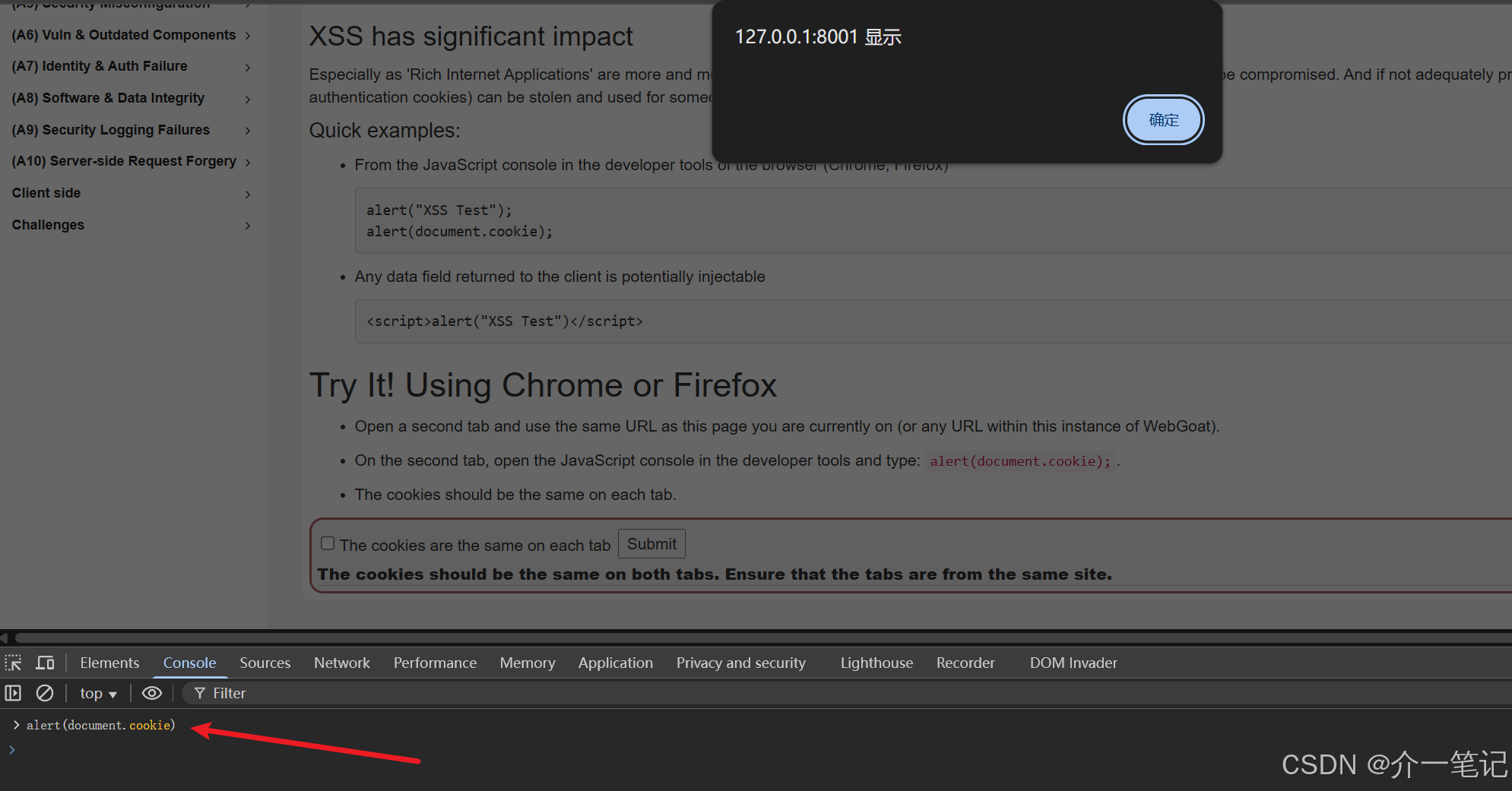
Task: Click the 'XSS has significant impact' heading
Action: 471,36
